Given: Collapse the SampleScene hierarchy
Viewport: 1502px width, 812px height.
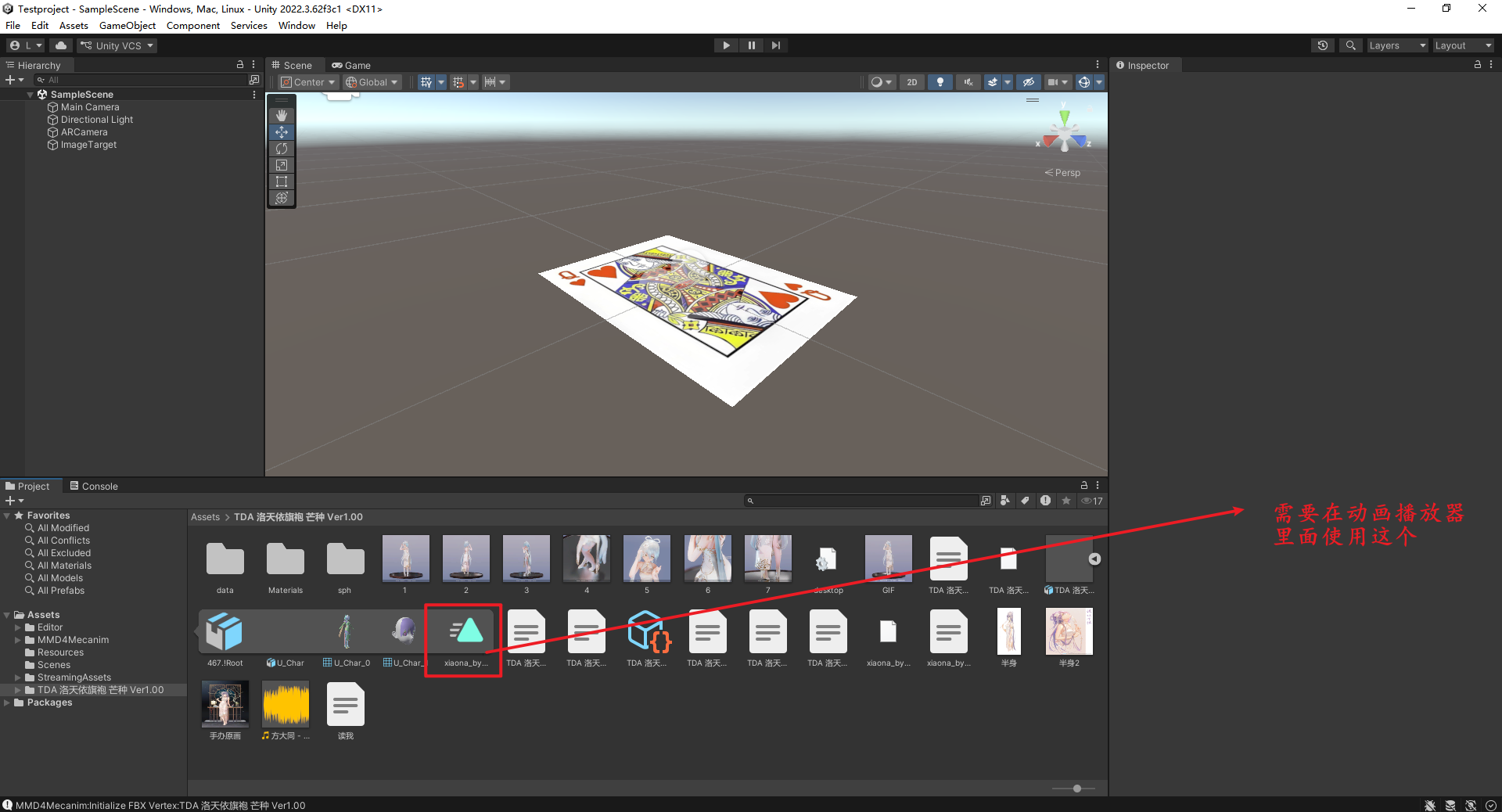Looking at the screenshot, I should 31,95.
